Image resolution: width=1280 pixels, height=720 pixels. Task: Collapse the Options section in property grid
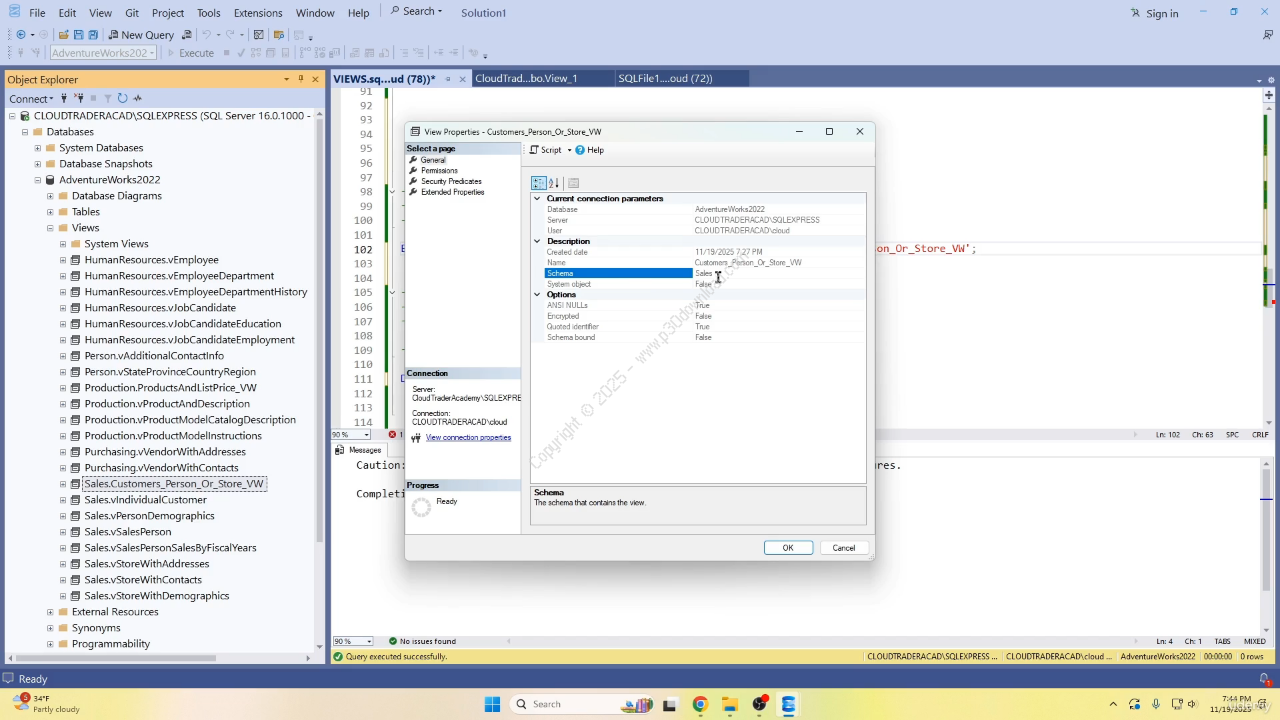pyautogui.click(x=537, y=295)
